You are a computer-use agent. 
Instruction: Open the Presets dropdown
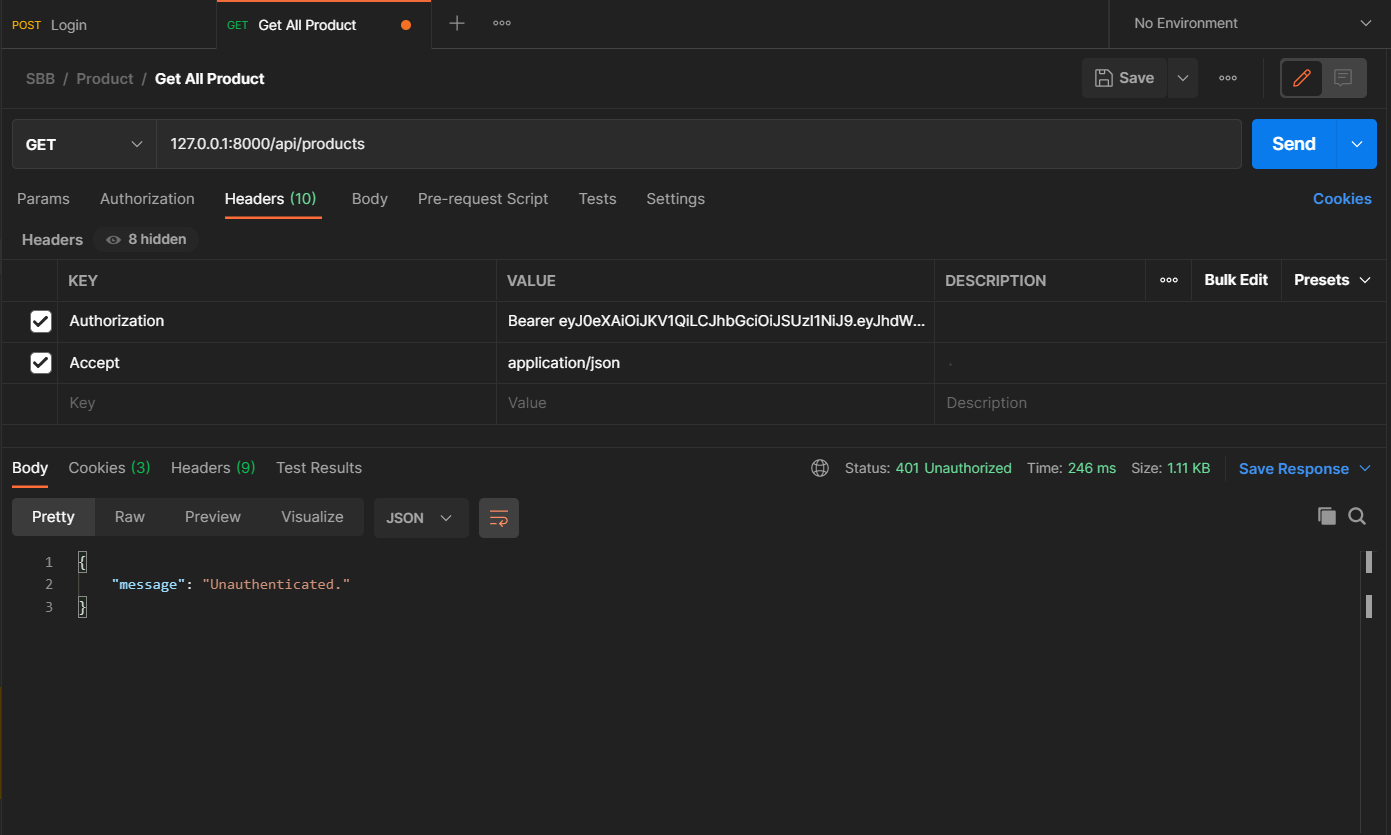tap(1332, 280)
